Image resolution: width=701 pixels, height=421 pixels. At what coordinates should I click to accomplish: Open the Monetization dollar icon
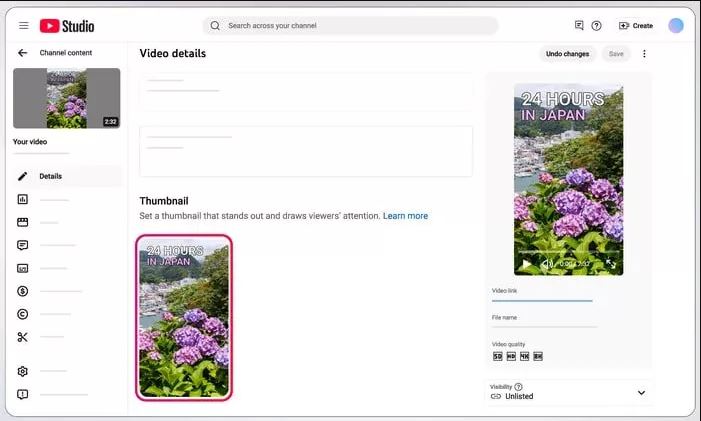22,291
